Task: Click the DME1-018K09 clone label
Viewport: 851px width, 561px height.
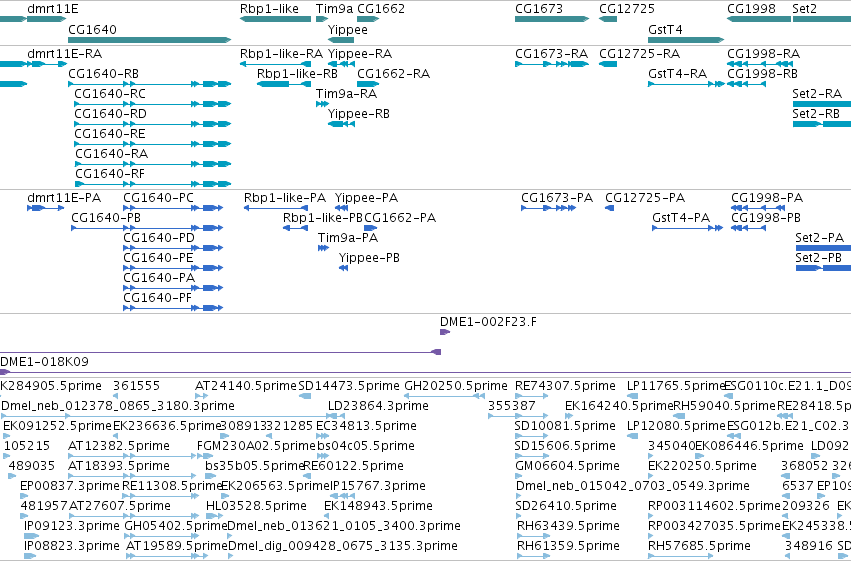Action: (x=45, y=362)
